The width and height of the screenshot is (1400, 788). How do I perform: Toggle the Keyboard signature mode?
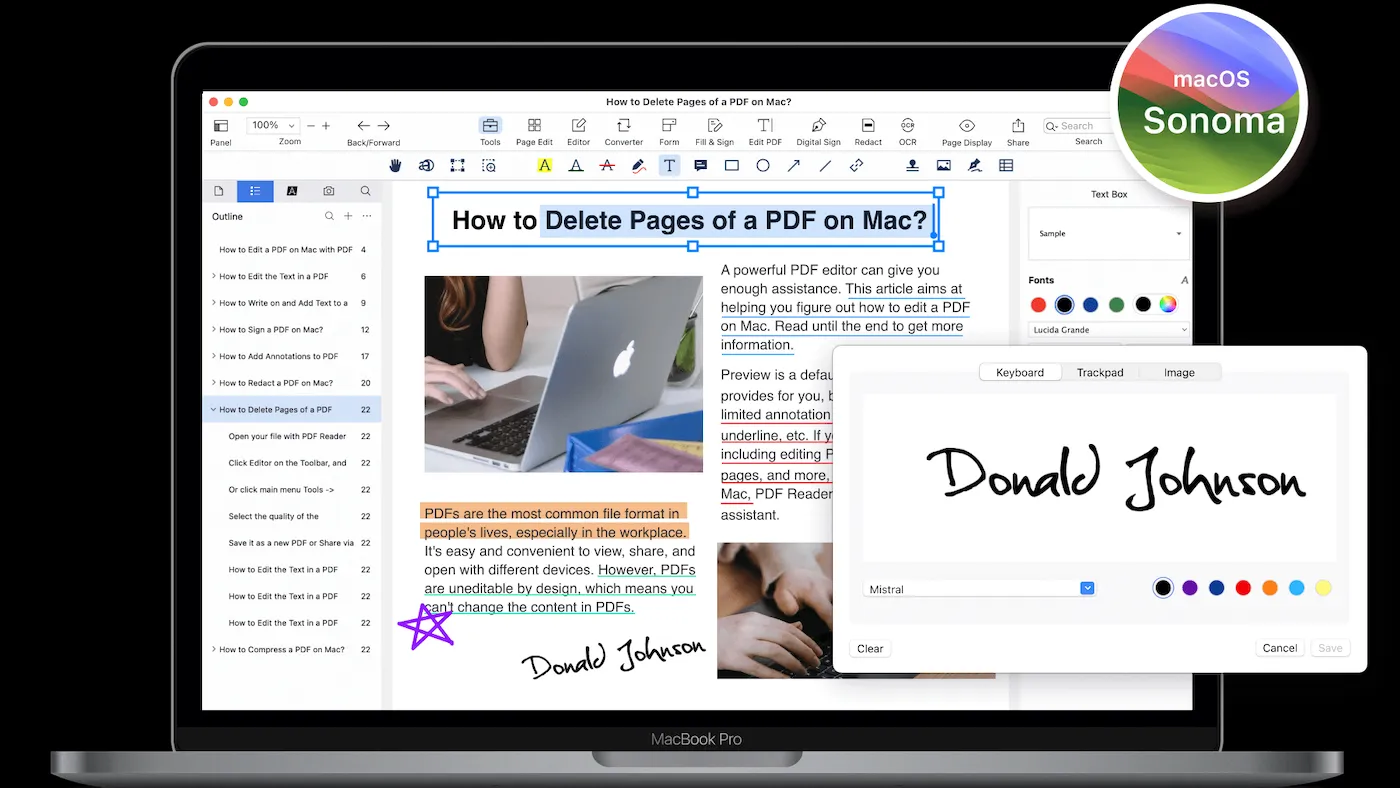click(1020, 372)
